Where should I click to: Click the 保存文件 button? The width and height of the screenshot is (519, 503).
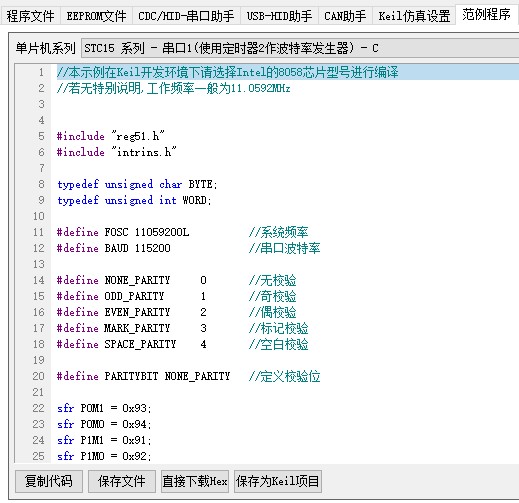point(122,481)
